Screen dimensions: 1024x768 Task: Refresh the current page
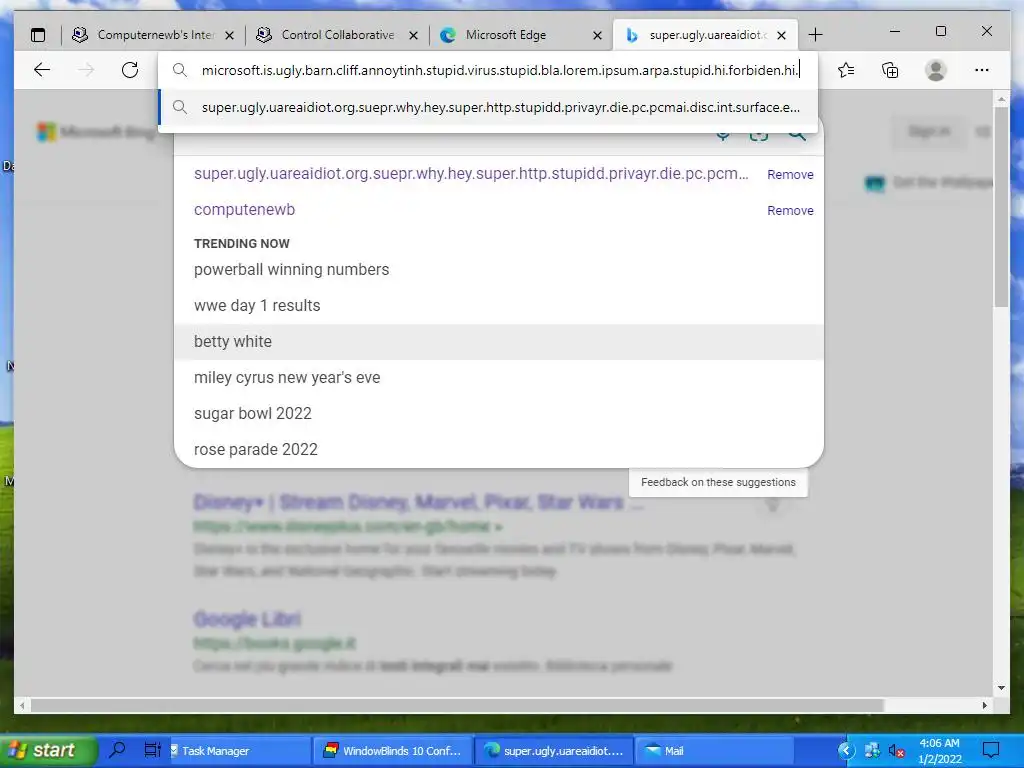click(x=130, y=70)
